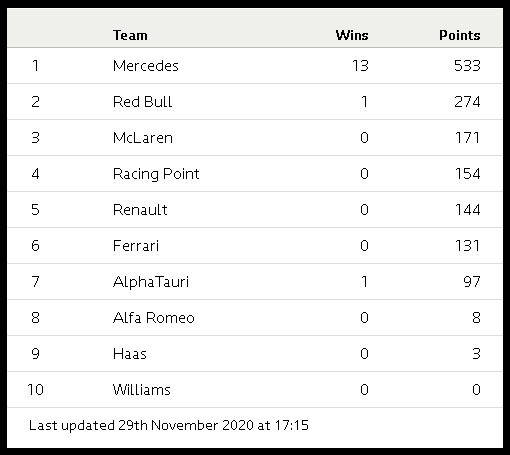
Task: Click Red Bull points value 274
Action: click(x=467, y=102)
